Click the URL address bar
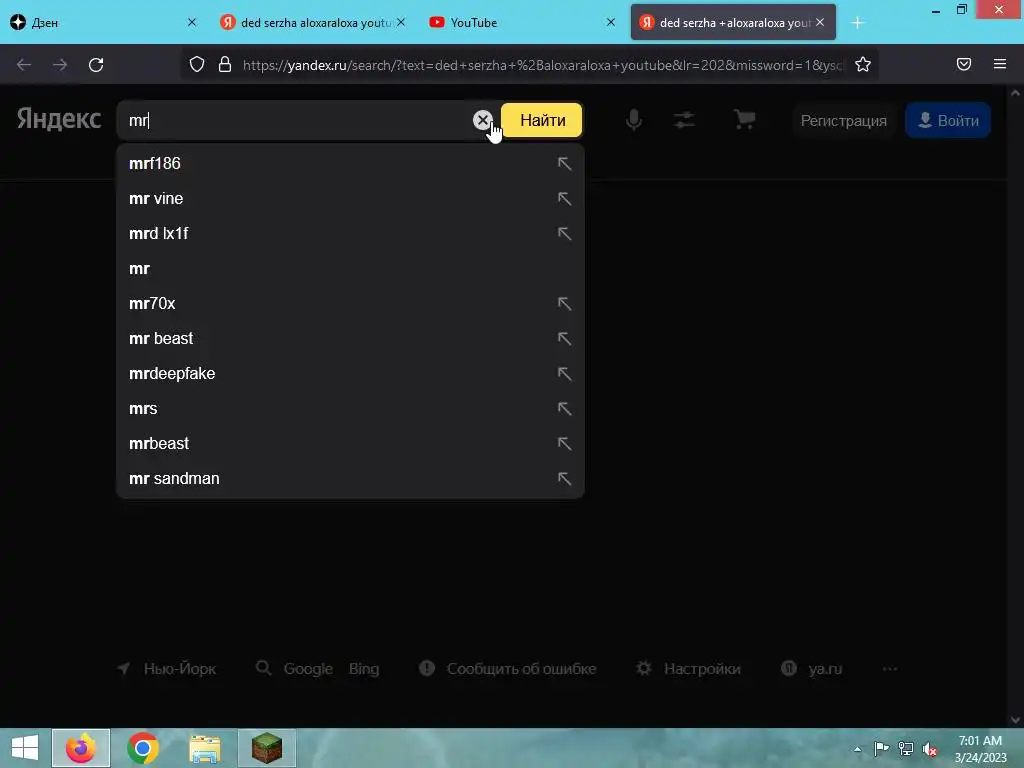 pyautogui.click(x=542, y=65)
